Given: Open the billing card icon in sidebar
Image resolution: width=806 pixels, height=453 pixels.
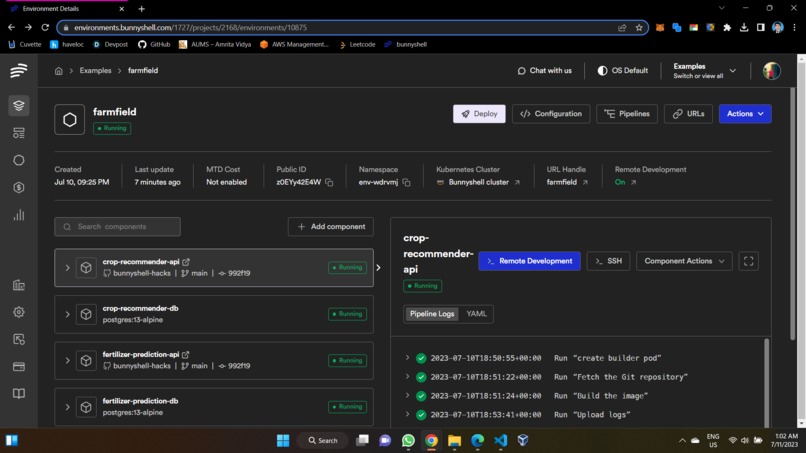Looking at the screenshot, I should [19, 367].
